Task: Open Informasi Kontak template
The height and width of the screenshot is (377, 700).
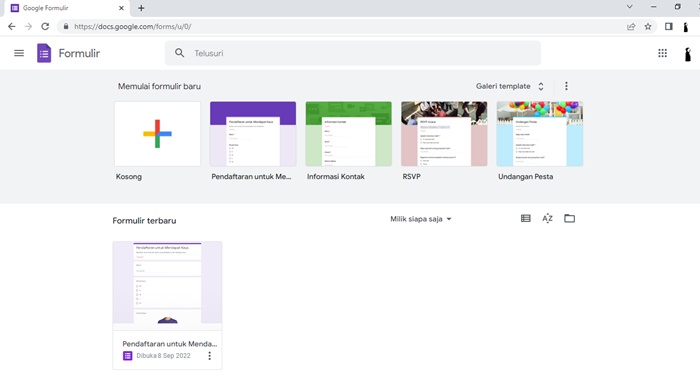Action: (x=349, y=134)
